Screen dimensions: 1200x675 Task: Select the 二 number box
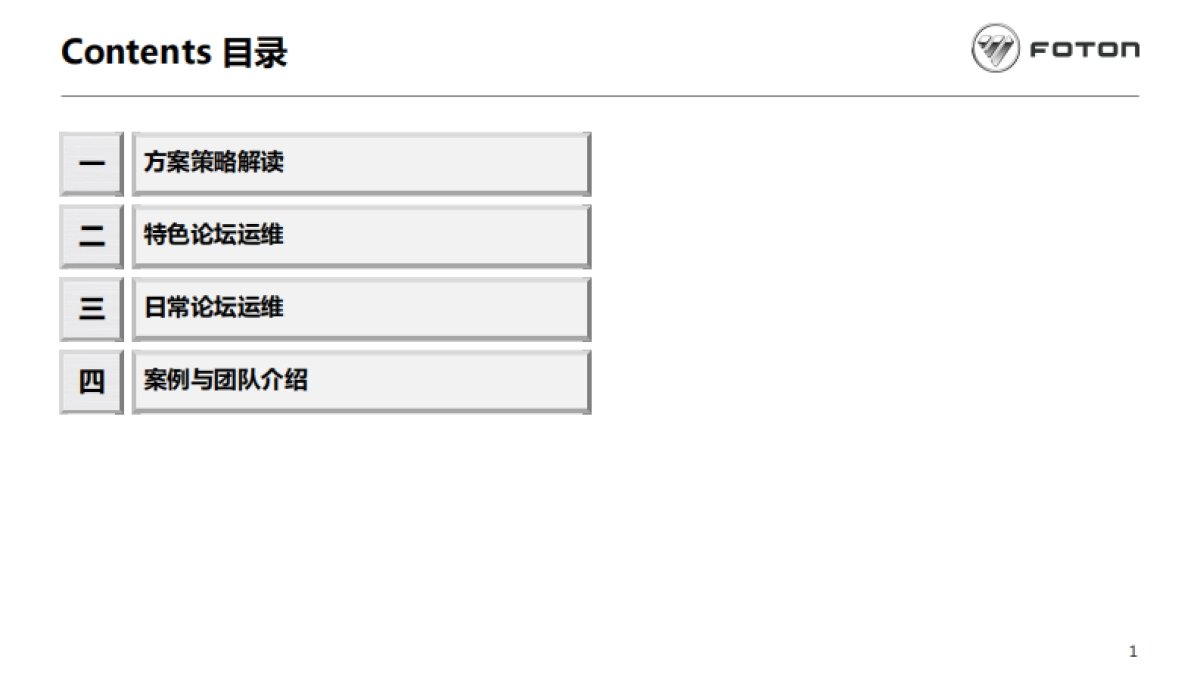pyautogui.click(x=91, y=236)
